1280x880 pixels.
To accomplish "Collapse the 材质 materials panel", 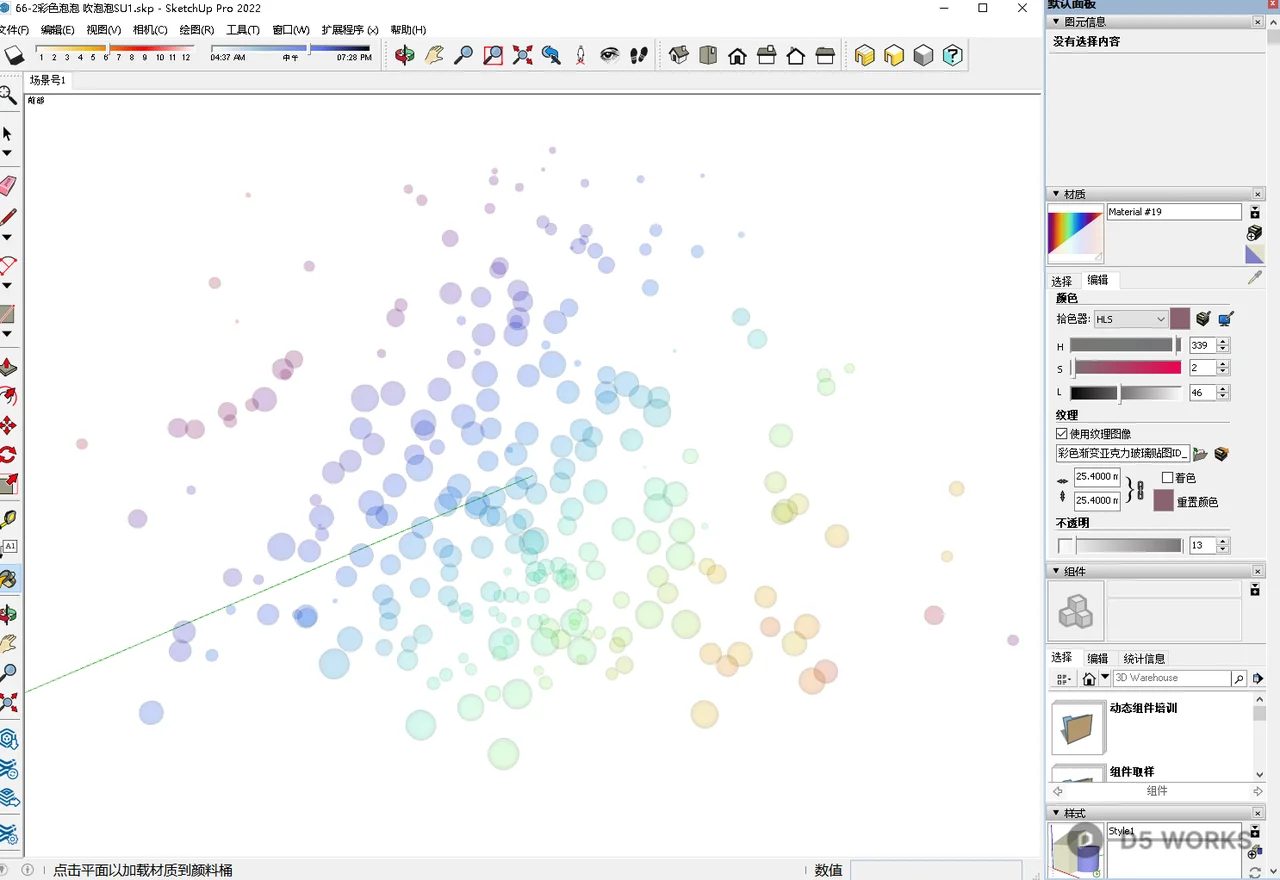I will click(x=1056, y=194).
